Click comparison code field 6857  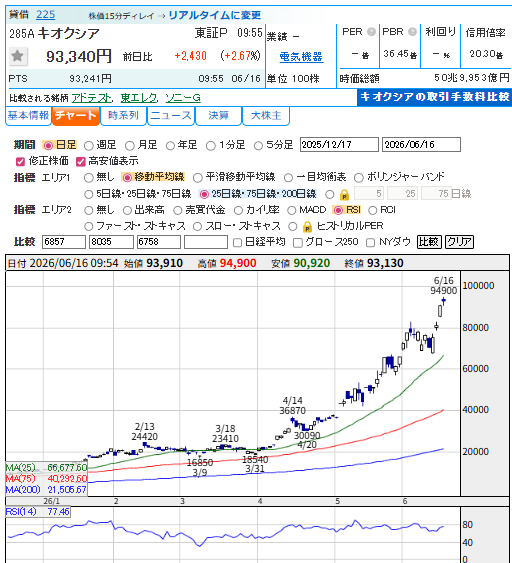coord(64,242)
